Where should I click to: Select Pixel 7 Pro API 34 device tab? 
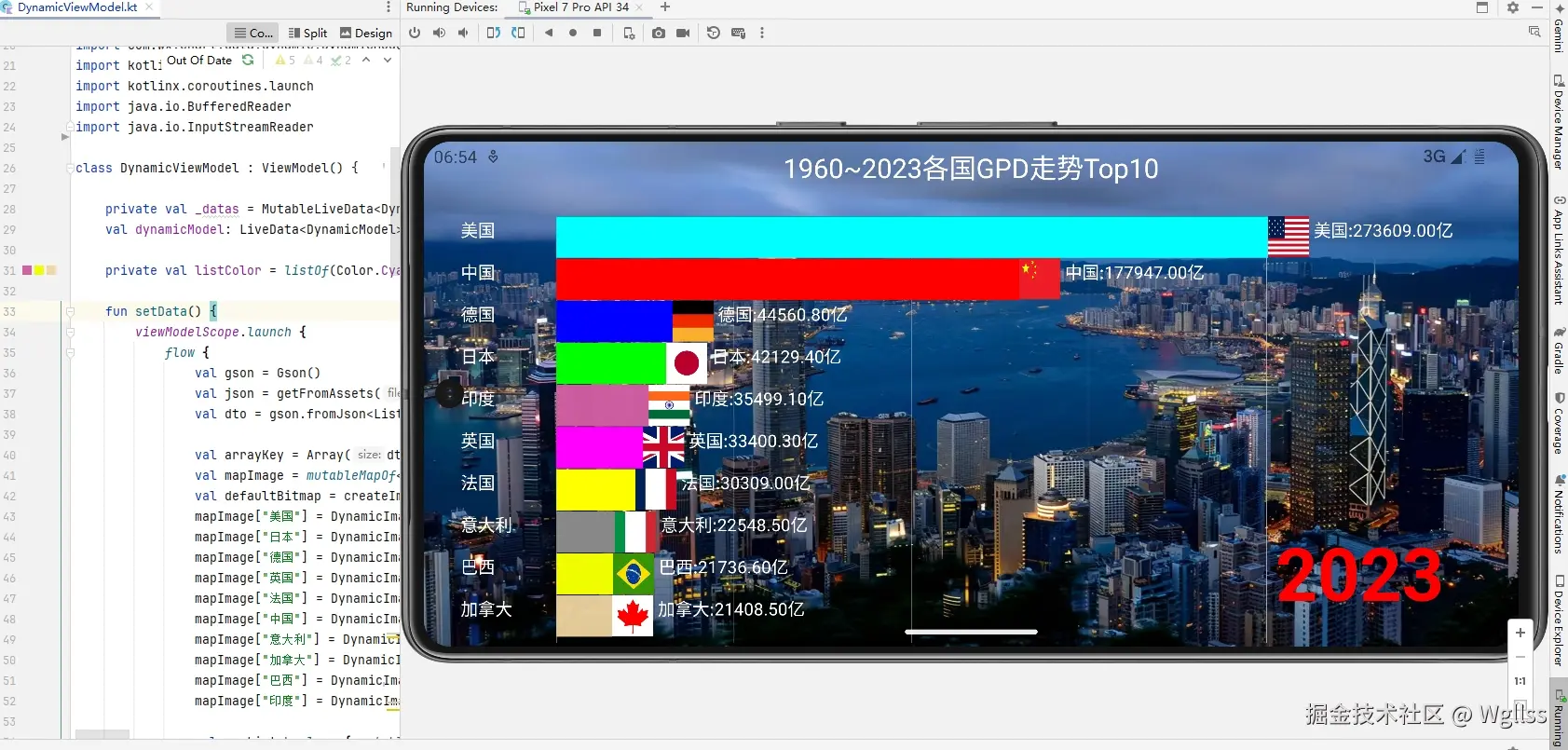(580, 7)
